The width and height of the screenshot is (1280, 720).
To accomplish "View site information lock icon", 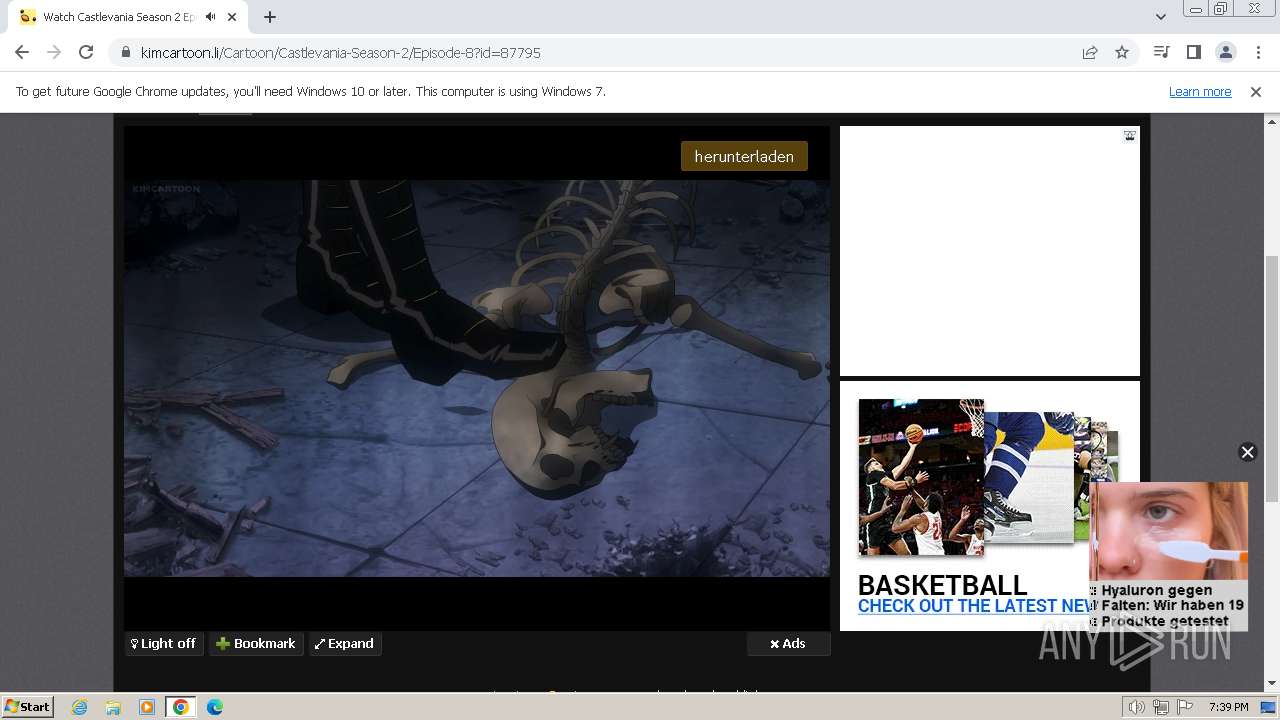I will click(x=125, y=52).
